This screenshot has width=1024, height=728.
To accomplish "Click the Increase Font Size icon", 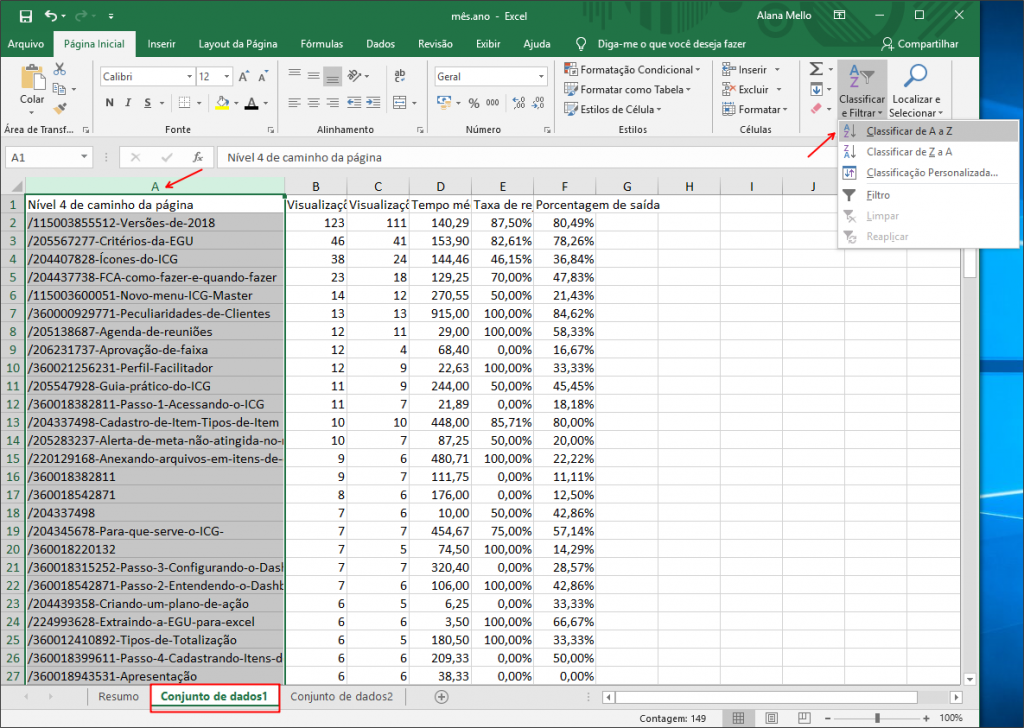I will pos(244,76).
